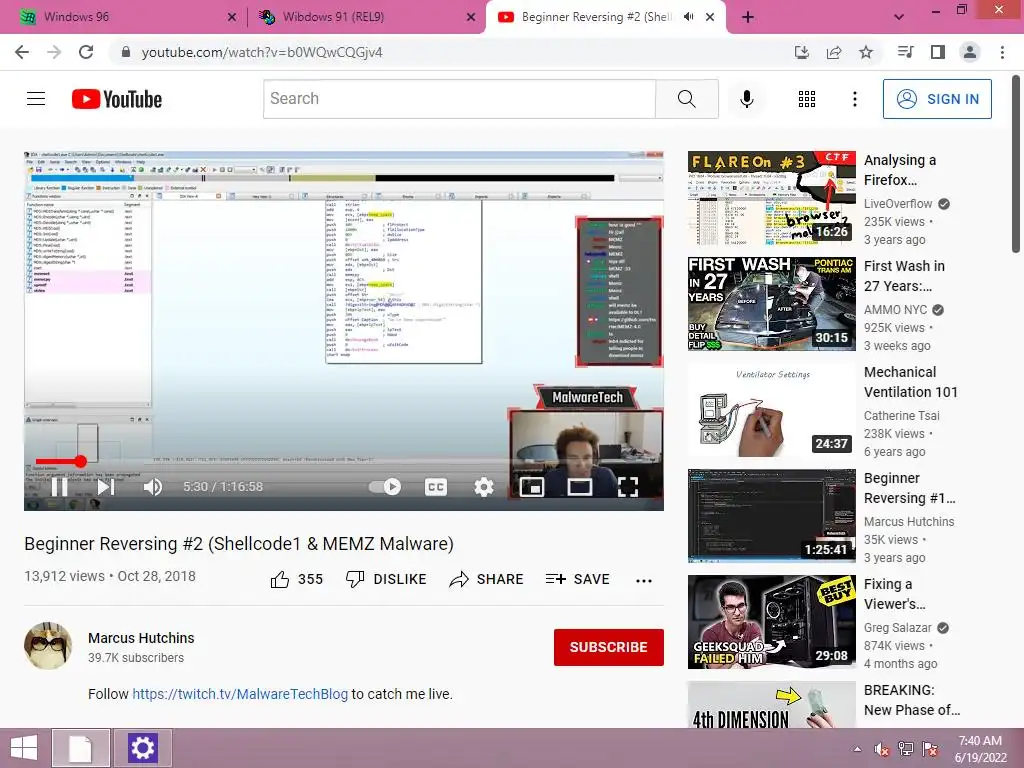The image size is (1024, 768).
Task: Skip to the next video
Action: 106,487
